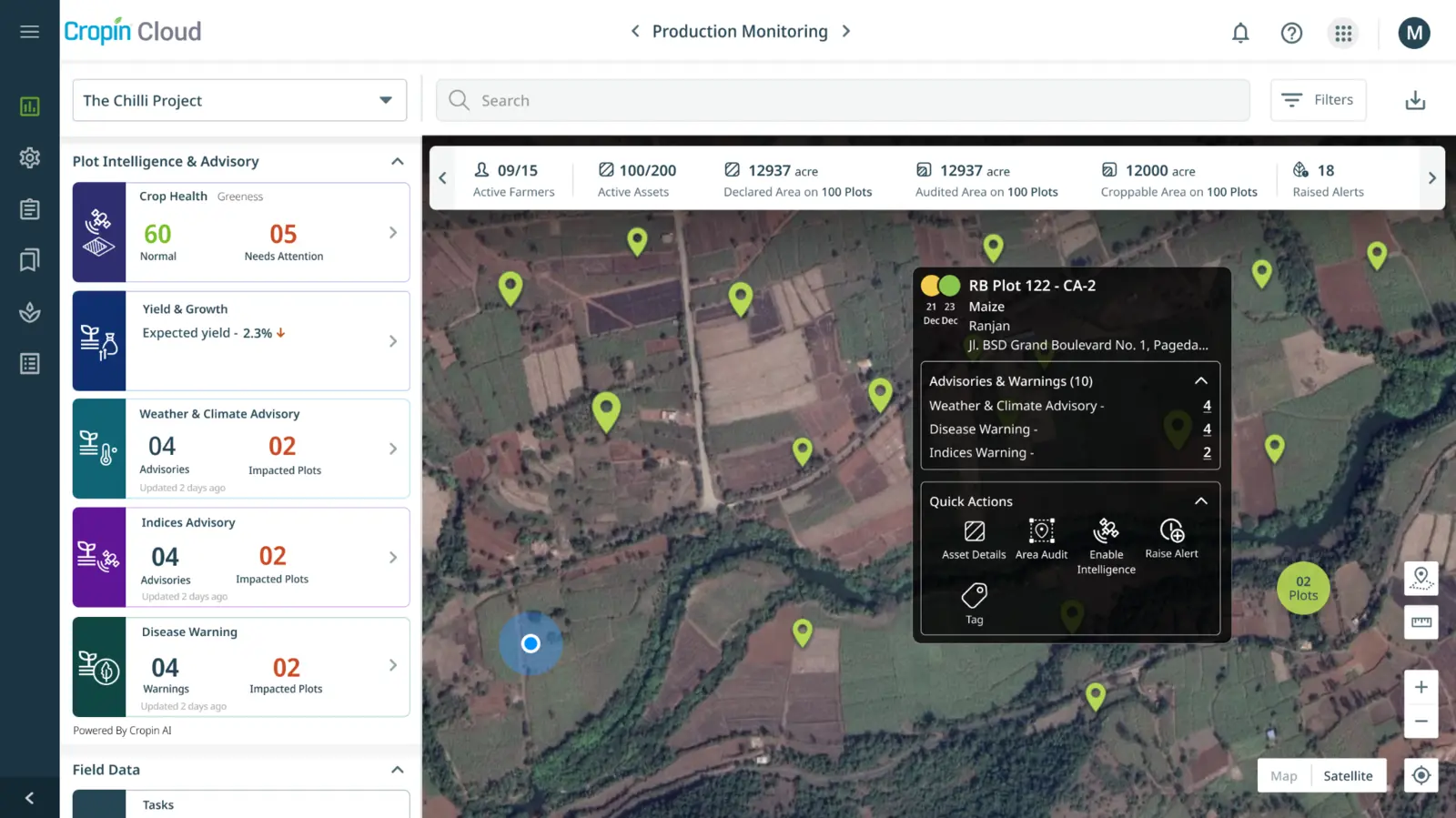Collapse Plot Intelligence & Advisory section

[x=398, y=162]
